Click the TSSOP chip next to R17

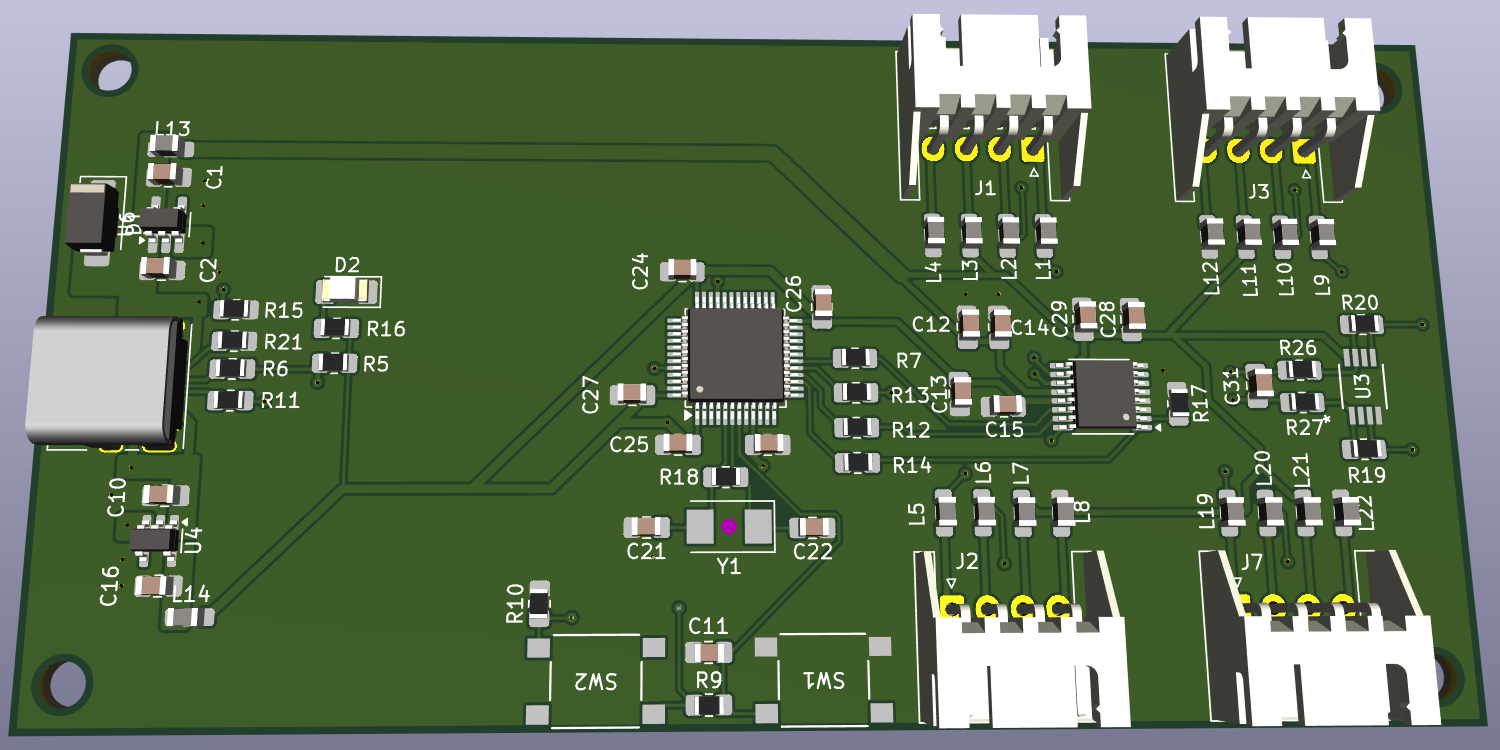click(1103, 394)
